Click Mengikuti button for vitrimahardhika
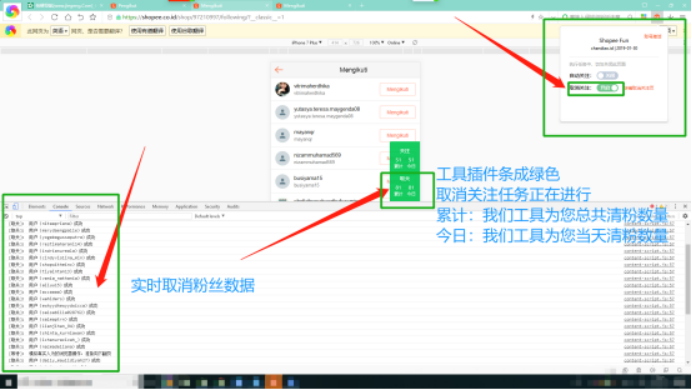 pos(397,89)
